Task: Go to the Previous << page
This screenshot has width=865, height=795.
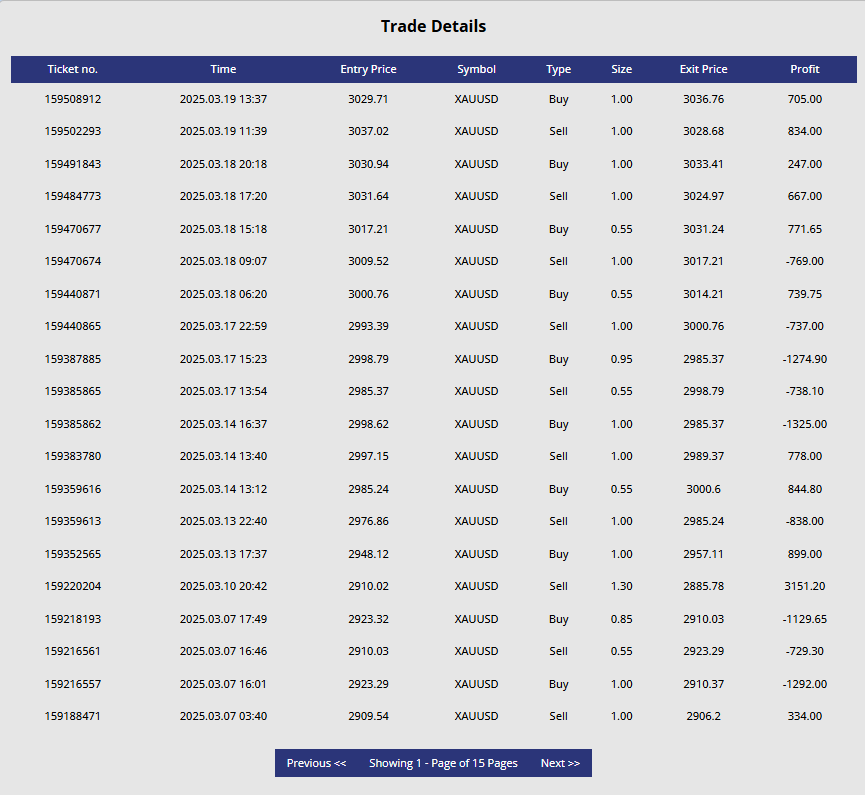Action: 316,763
